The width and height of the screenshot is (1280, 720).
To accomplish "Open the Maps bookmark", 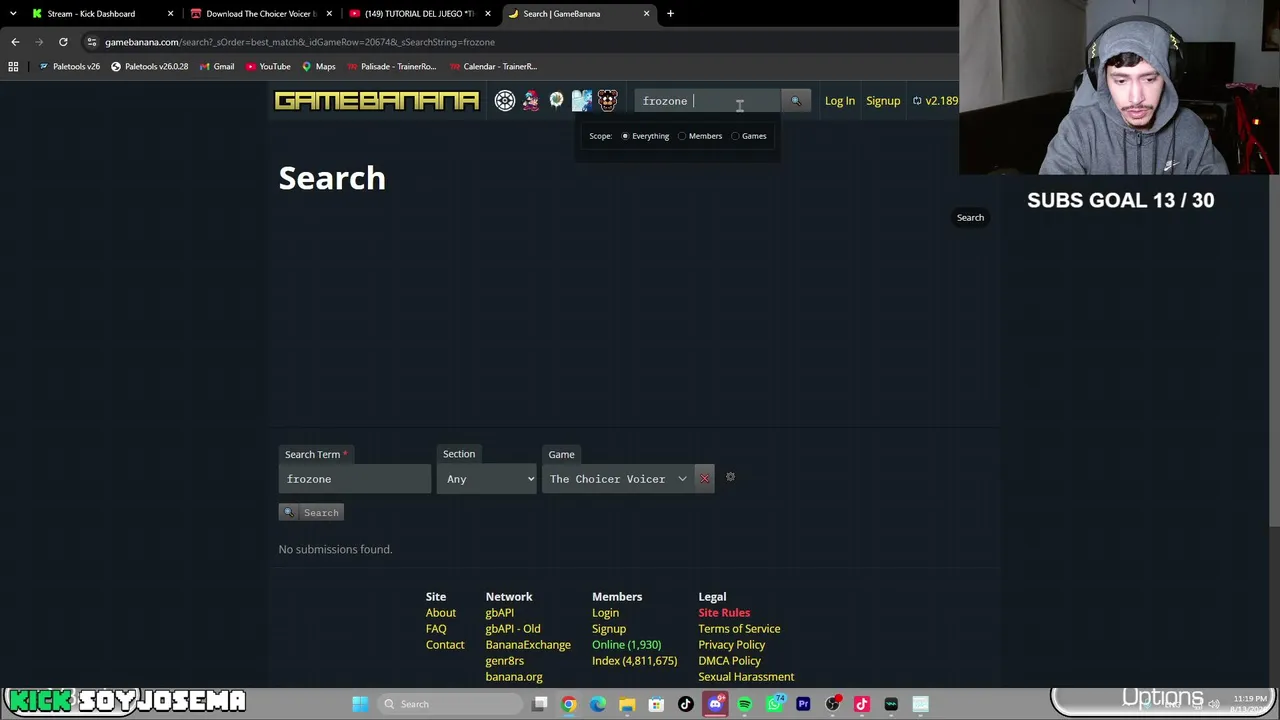I will [x=319, y=66].
